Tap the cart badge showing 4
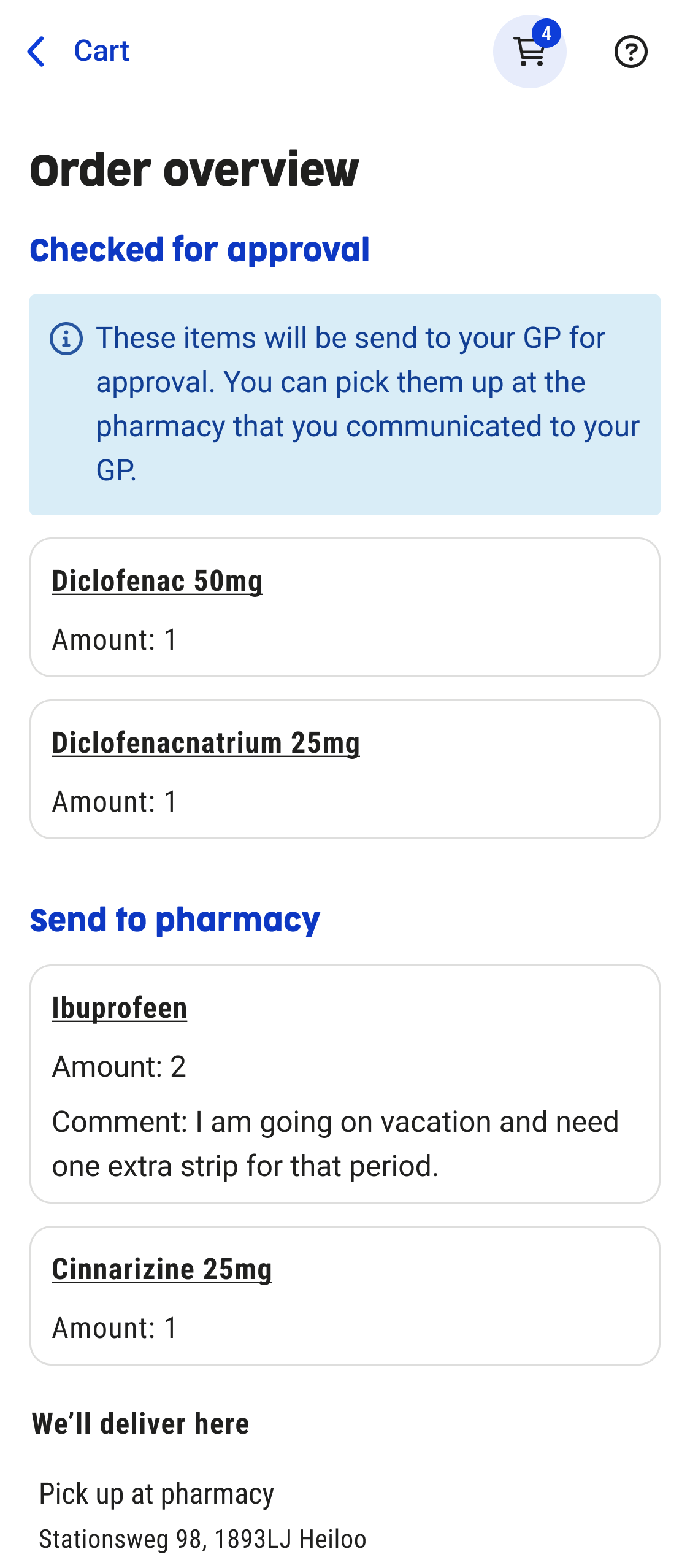Screen dimensions: 690x1568 pos(546,33)
